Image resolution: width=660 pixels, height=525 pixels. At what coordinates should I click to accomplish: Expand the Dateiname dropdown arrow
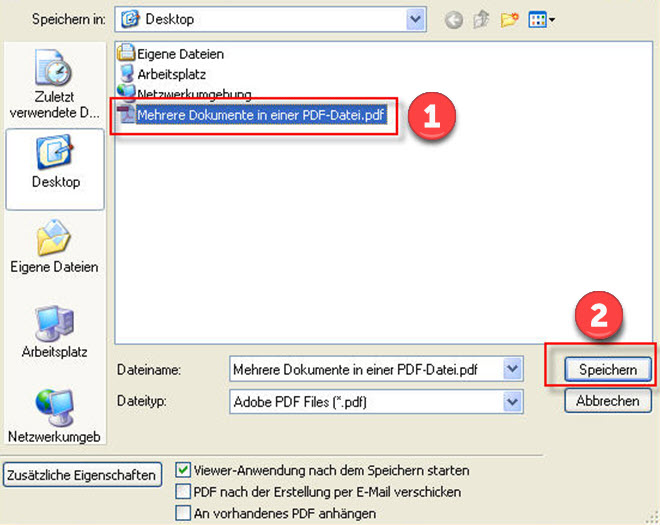coord(512,369)
